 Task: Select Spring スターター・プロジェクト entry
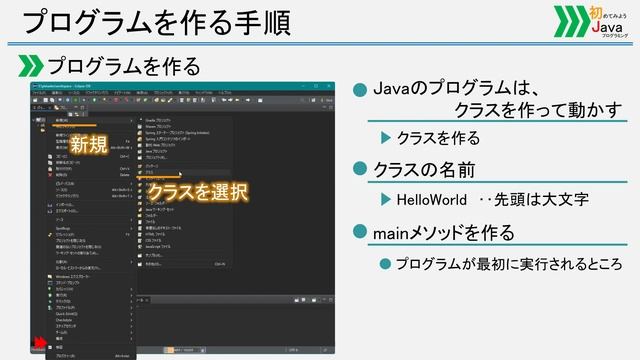point(184,133)
